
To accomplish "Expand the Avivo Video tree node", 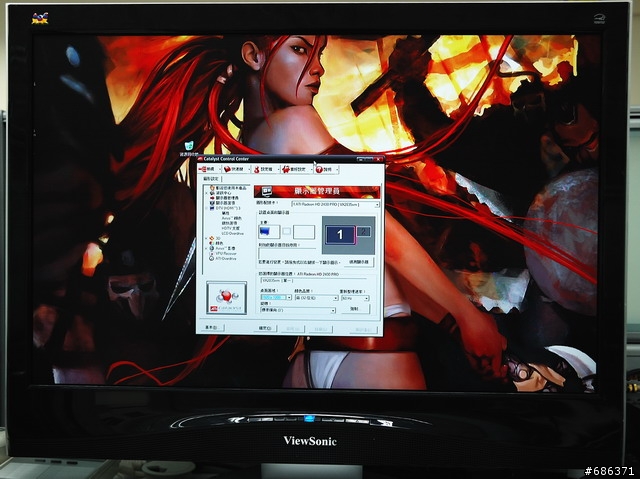I will 207,248.
